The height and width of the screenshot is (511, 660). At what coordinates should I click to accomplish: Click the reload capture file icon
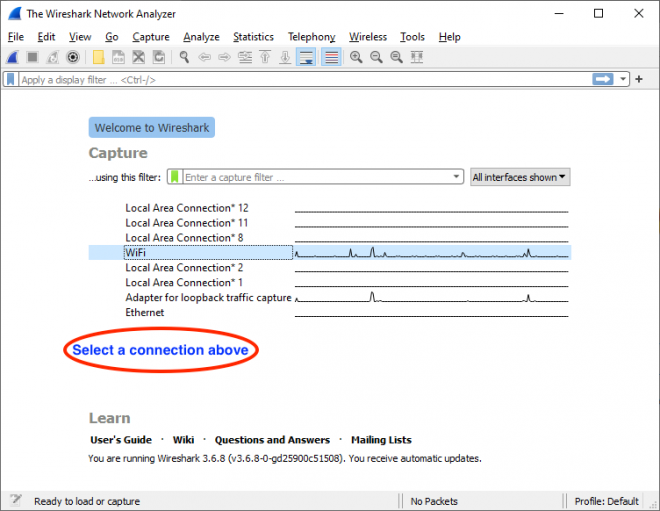pyautogui.click(x=159, y=57)
